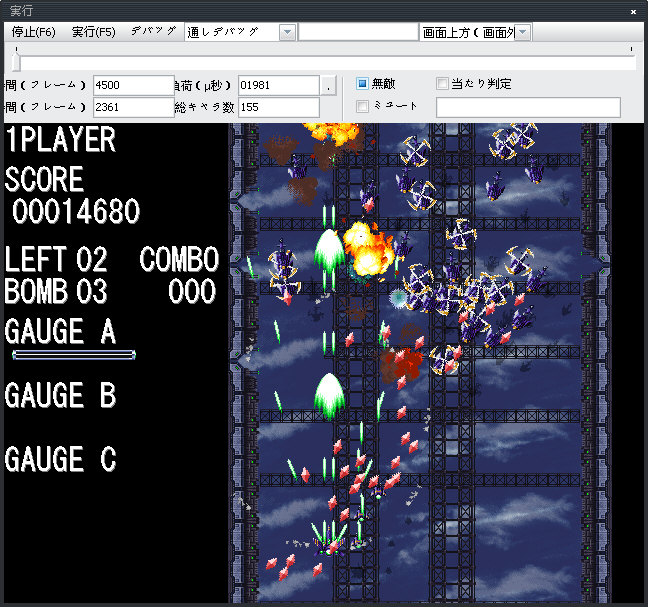Click the GAUGE A bar
648x607 pixels.
click(74, 355)
